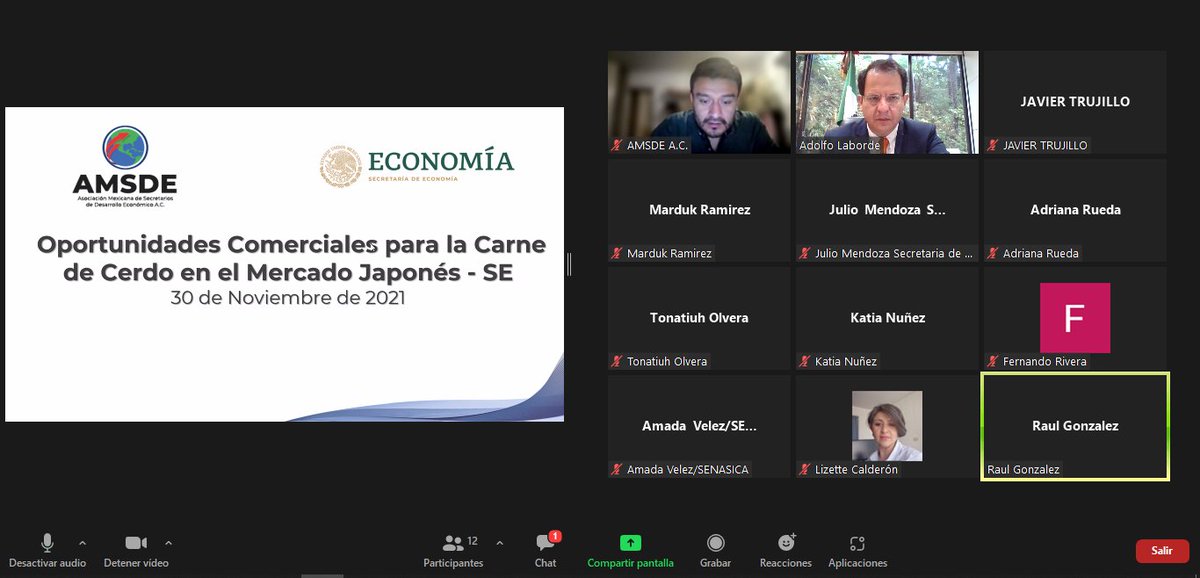The image size is (1200, 578).
Task: Click the date text 30 de Noviembre de 2021
Action: click(x=288, y=298)
